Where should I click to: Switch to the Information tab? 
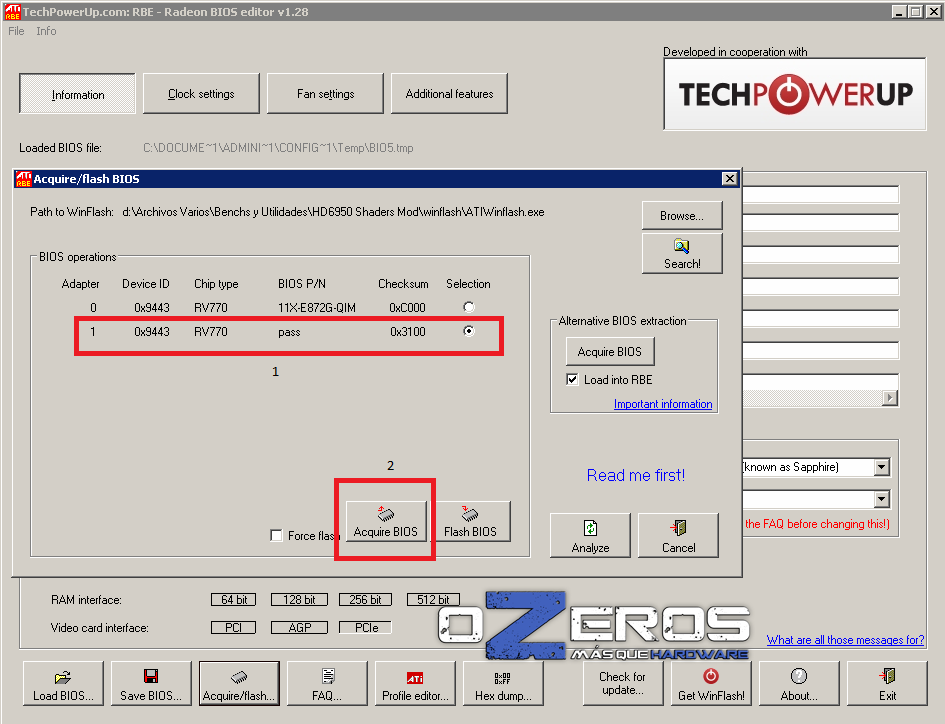pos(78,94)
